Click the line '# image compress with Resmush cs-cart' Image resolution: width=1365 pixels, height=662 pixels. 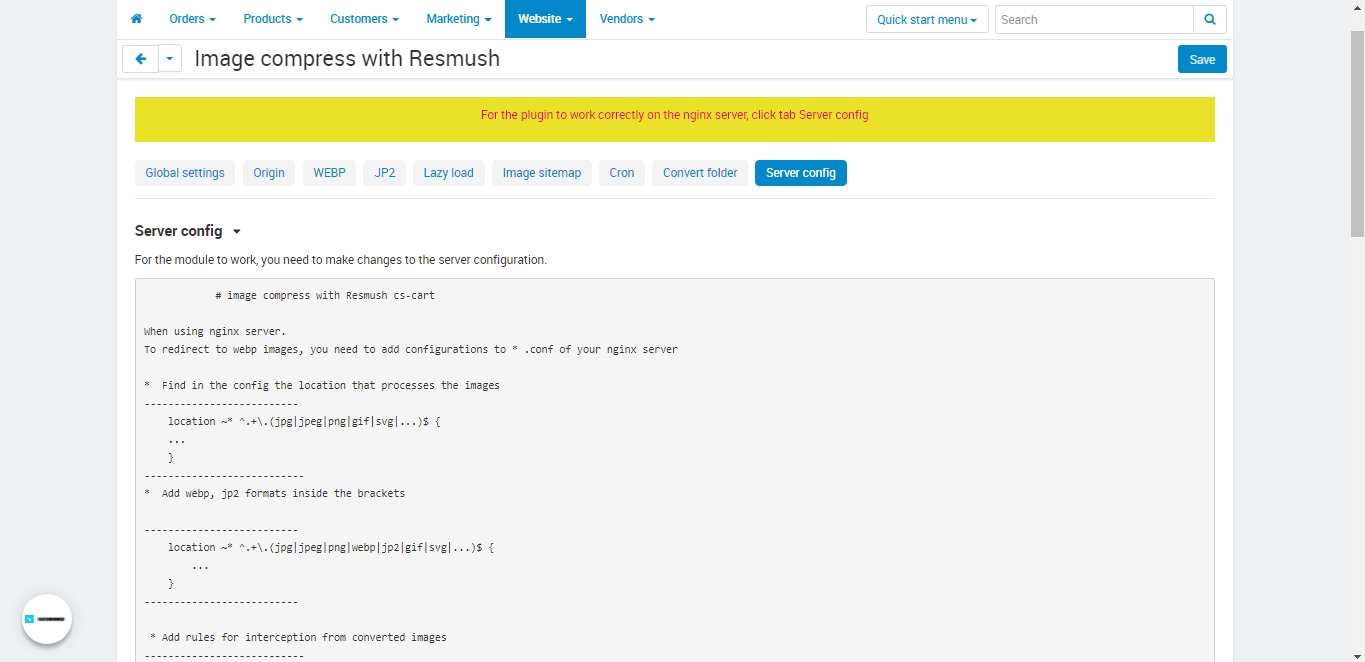click(325, 296)
